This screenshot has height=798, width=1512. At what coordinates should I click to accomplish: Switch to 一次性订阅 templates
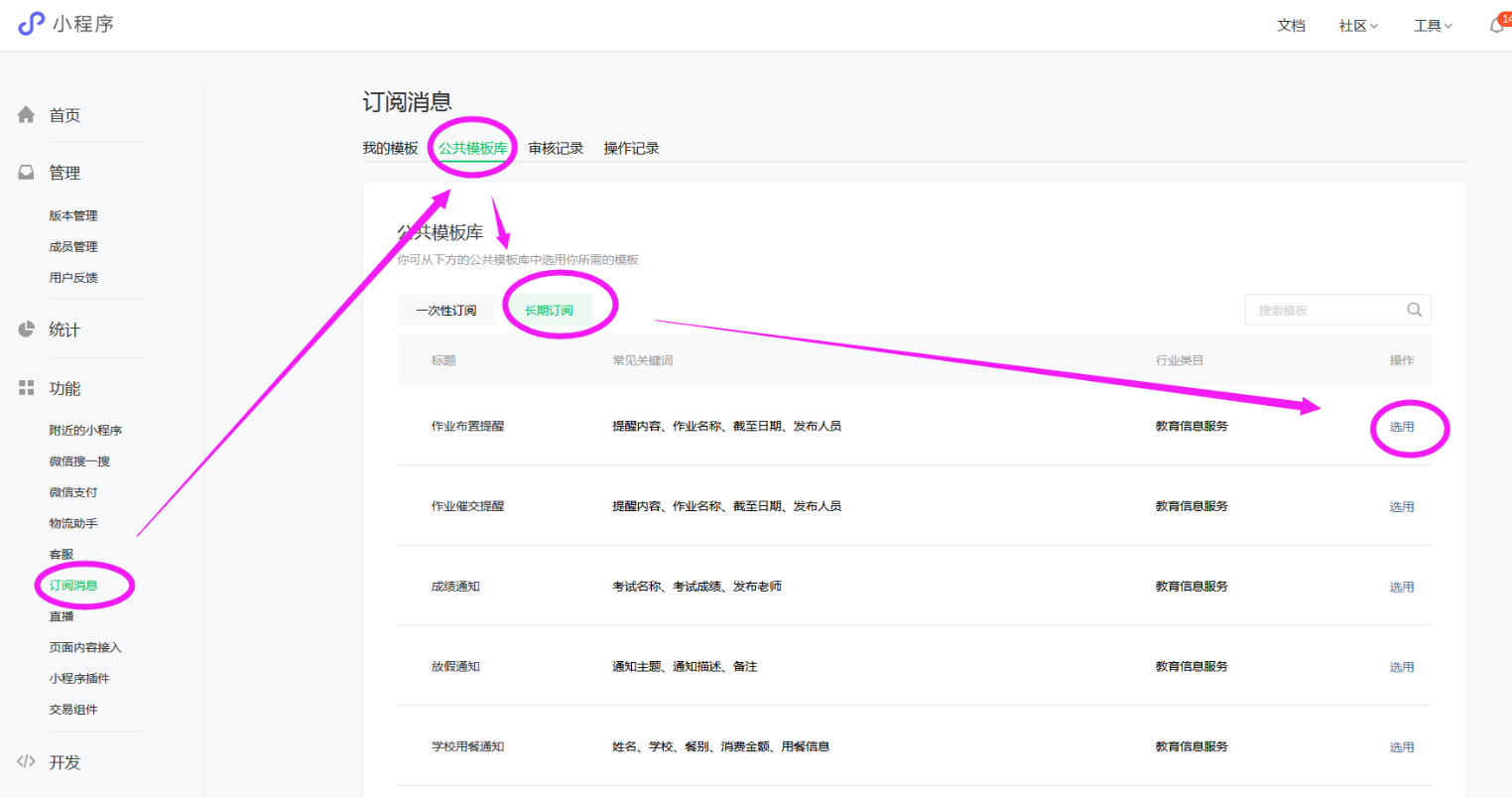[x=445, y=310]
